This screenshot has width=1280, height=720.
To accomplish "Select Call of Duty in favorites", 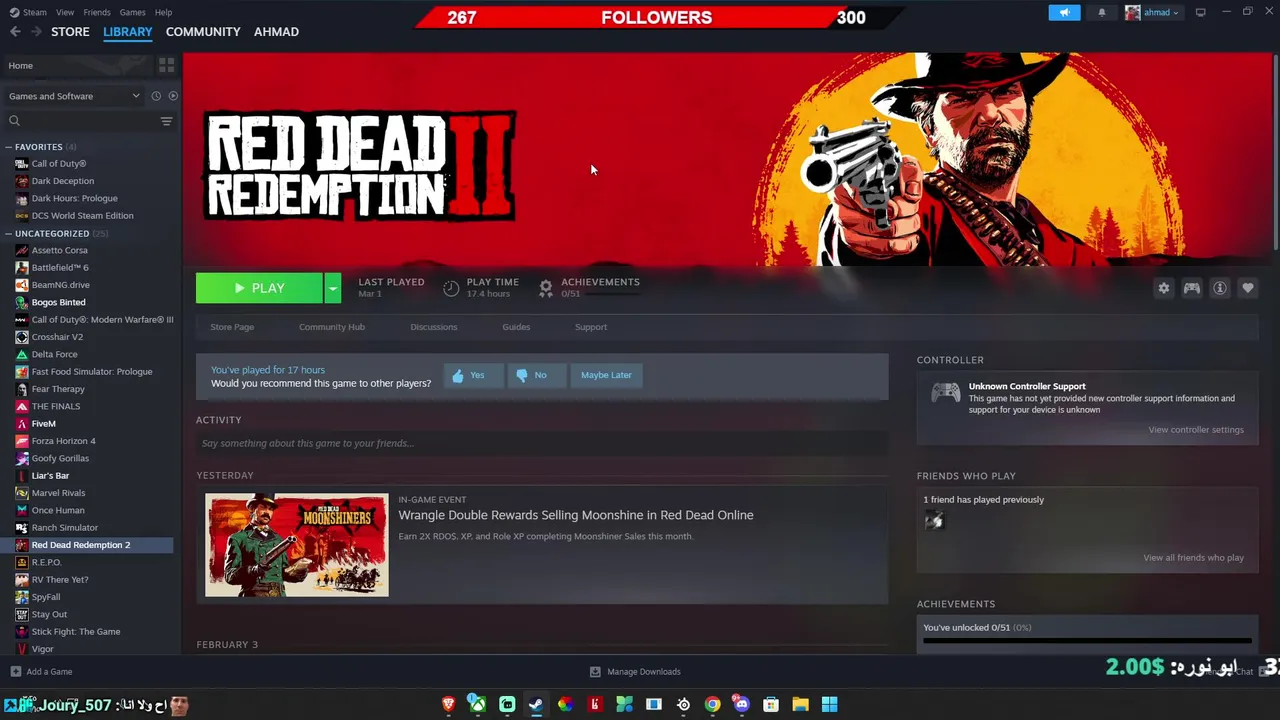I will (x=59, y=164).
